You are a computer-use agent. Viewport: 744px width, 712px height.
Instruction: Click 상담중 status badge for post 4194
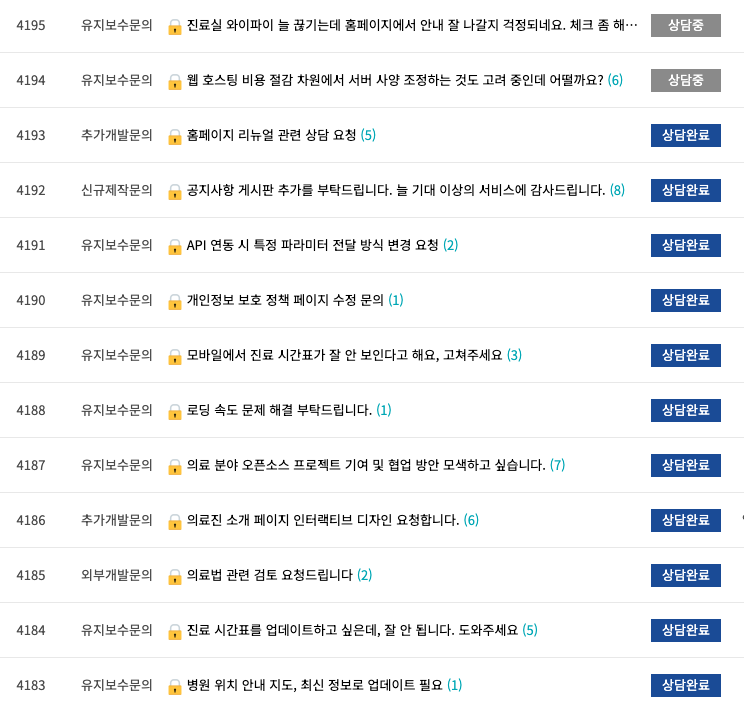[686, 80]
